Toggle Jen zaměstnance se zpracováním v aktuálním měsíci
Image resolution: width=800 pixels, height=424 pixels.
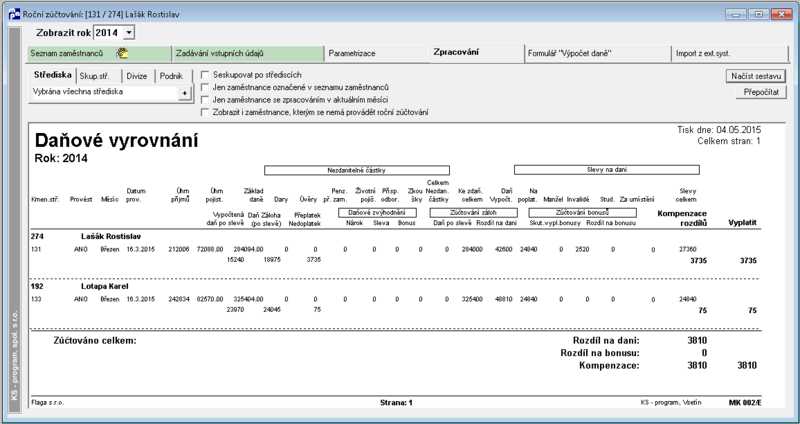point(205,100)
